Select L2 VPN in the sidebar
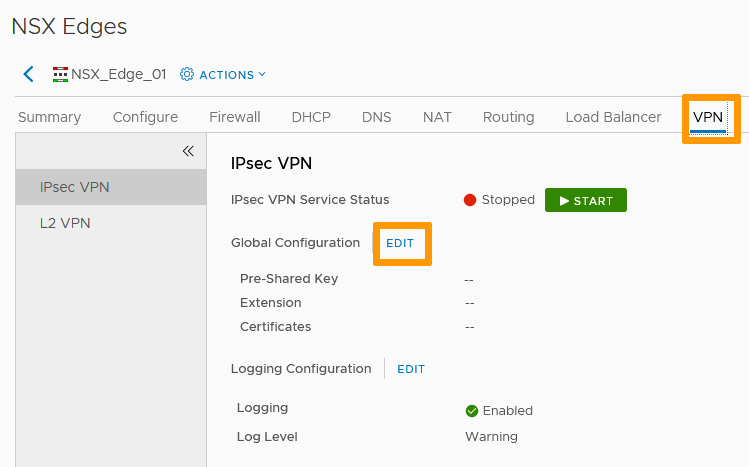This screenshot has width=749, height=467. tap(65, 223)
